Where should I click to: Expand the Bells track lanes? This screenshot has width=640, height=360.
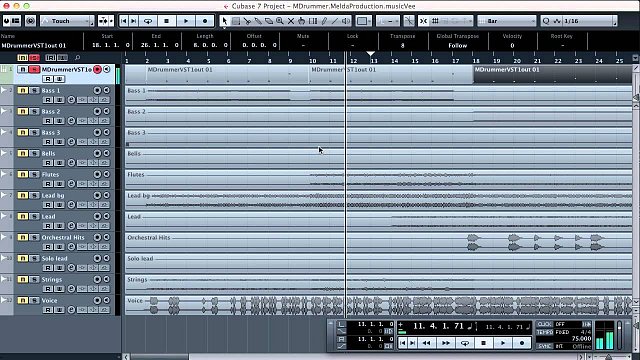[x=4, y=153]
